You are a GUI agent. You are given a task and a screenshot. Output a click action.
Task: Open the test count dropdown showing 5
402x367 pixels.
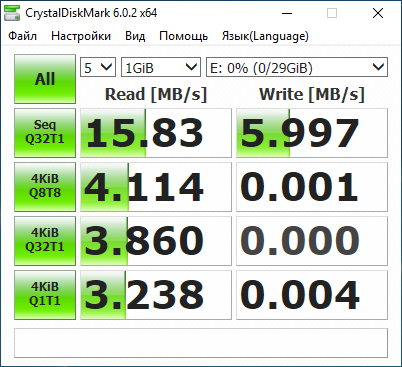click(98, 67)
